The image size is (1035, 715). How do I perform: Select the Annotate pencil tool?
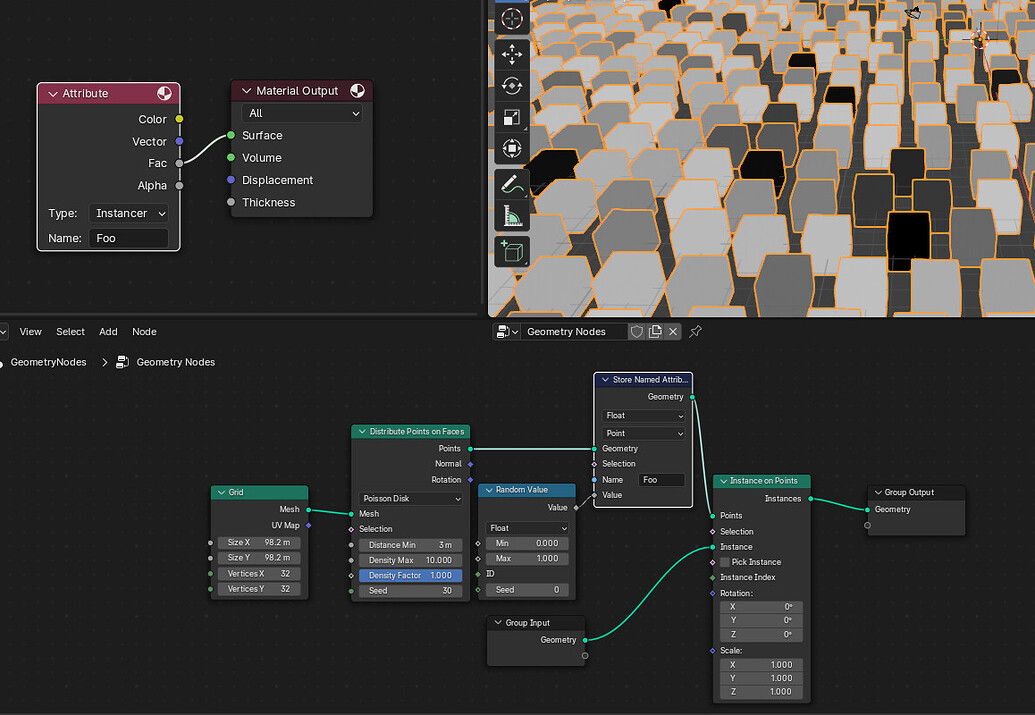pyautogui.click(x=512, y=184)
